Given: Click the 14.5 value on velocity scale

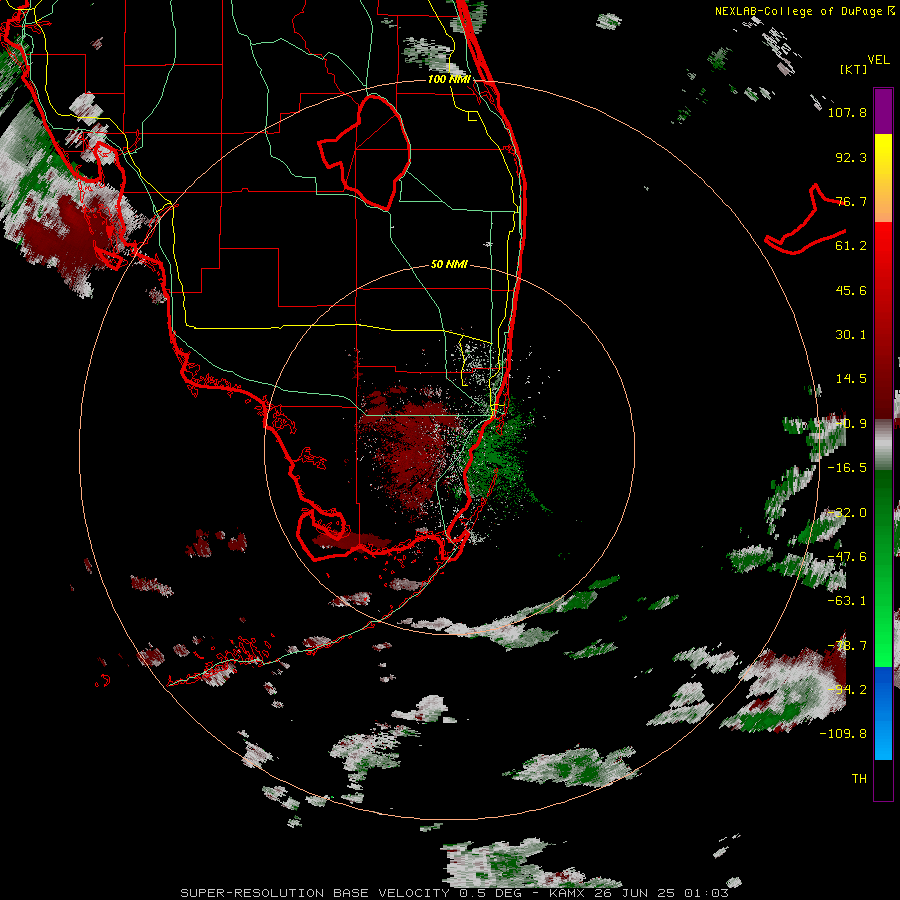Looking at the screenshot, I should [x=851, y=379].
